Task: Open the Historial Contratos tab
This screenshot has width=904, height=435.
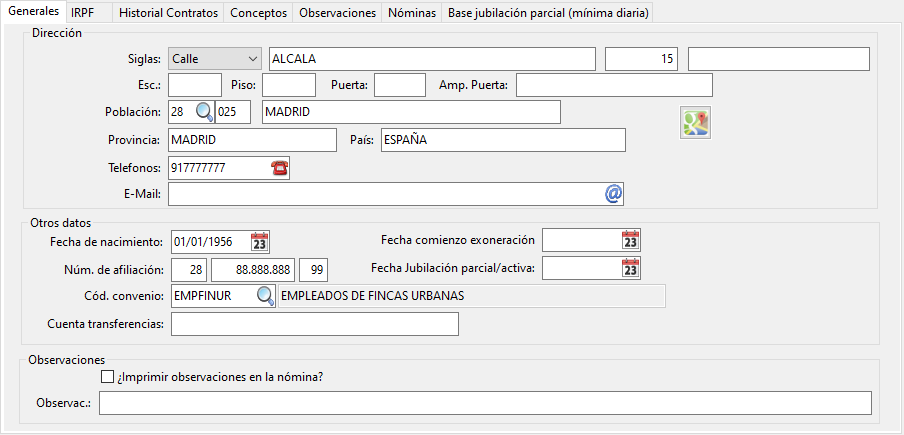Action: 167,13
